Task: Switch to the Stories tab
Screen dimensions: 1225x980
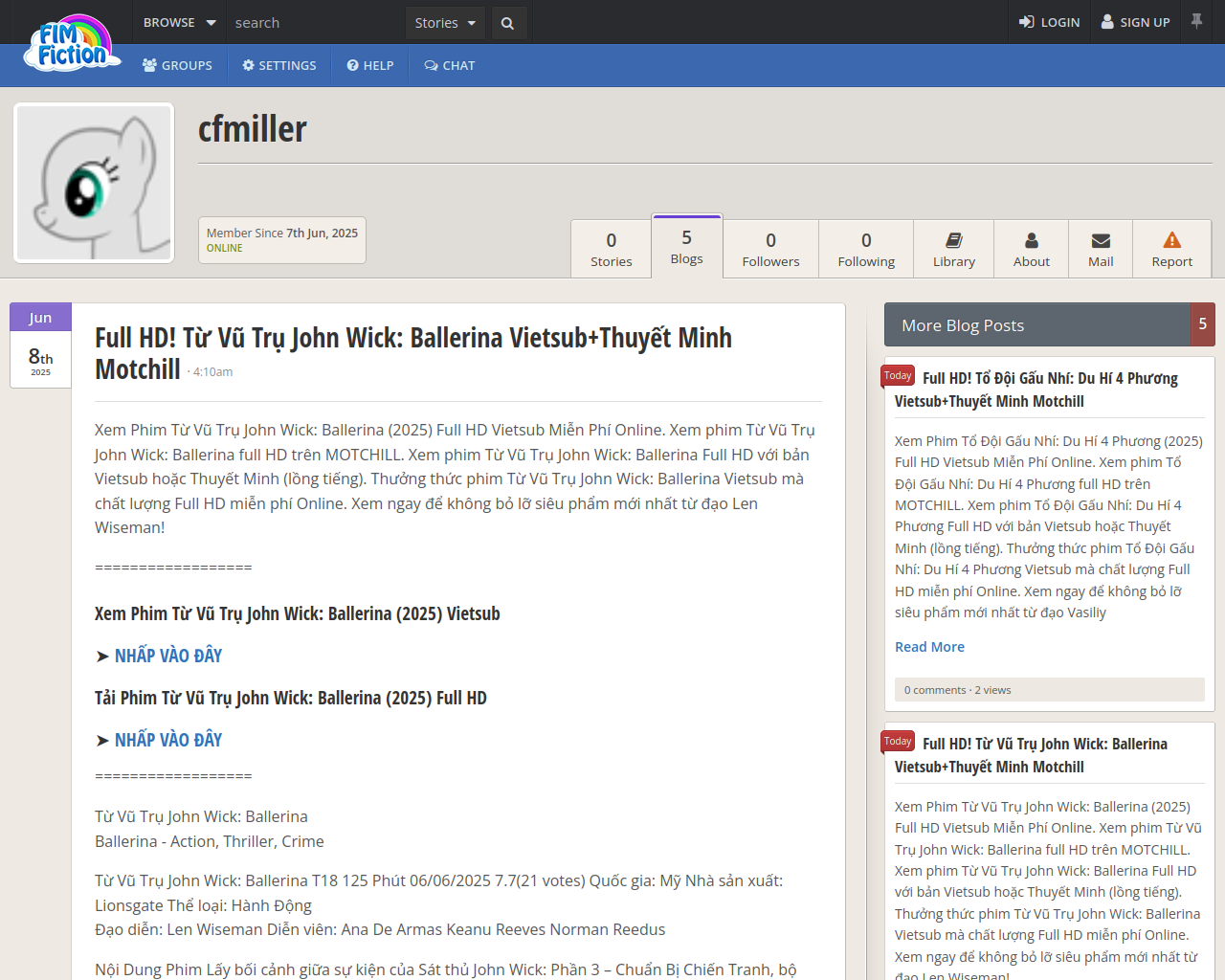Action: coord(612,249)
